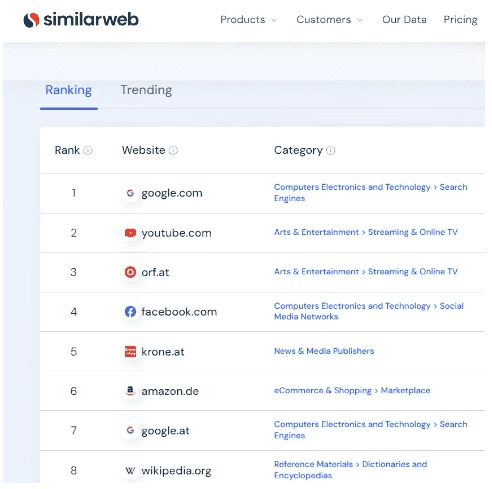Open the Our Data menu item
The height and width of the screenshot is (489, 492).
click(404, 20)
